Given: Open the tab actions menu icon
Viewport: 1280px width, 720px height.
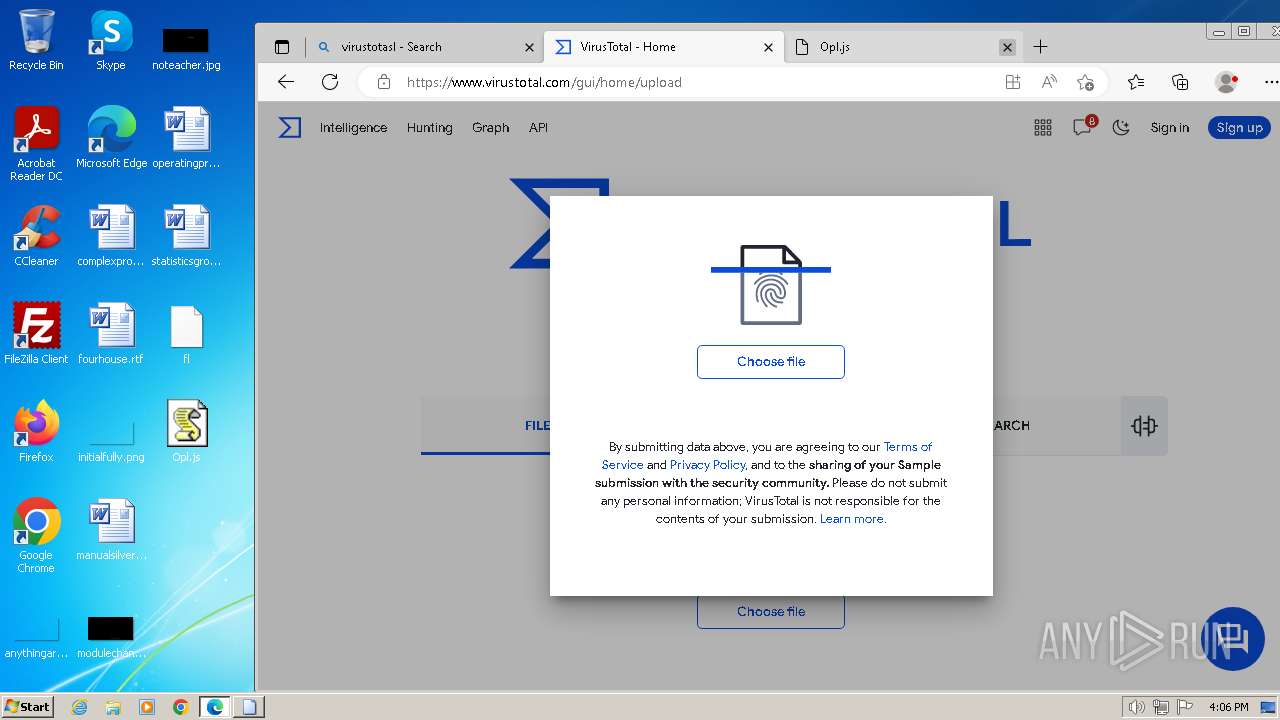Looking at the screenshot, I should click(x=282, y=47).
